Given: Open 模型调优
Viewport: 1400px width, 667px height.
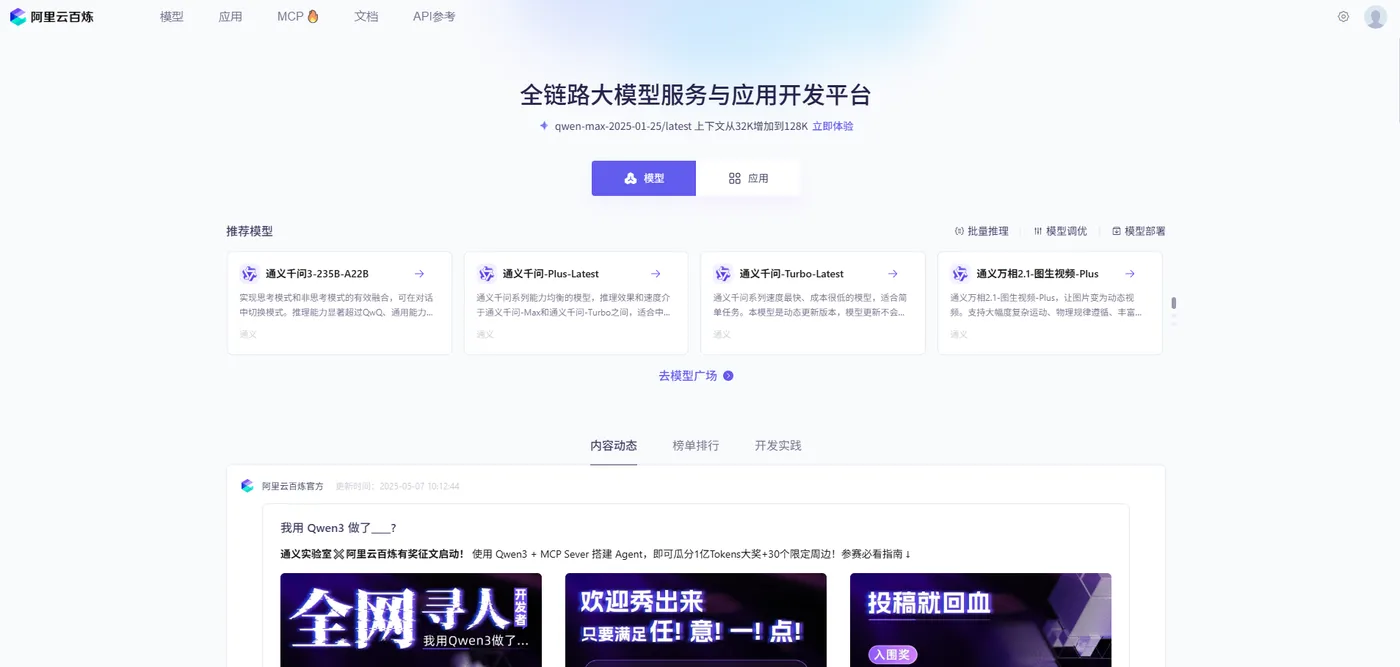Looking at the screenshot, I should pos(1060,231).
